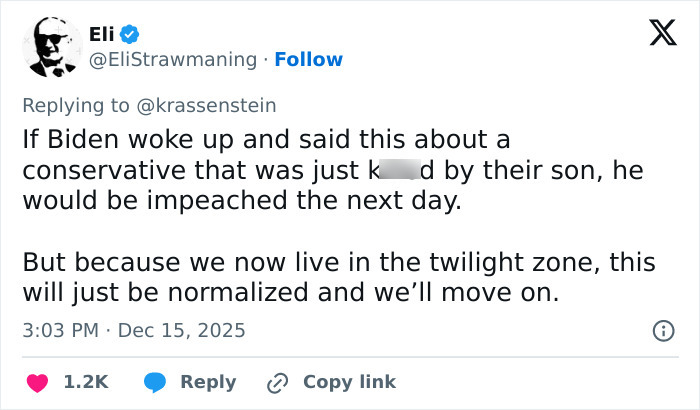Click the 'Replying to' label text
The height and width of the screenshot is (410, 700).
[77, 105]
